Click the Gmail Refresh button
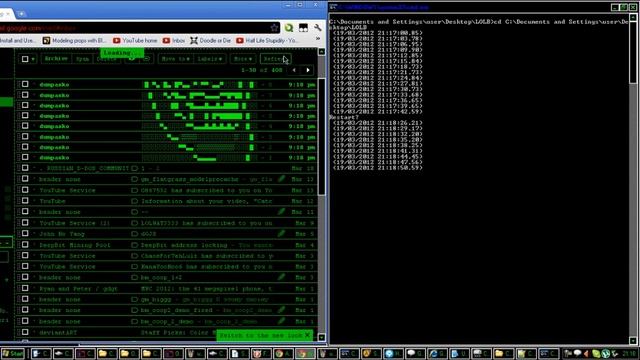 pos(275,59)
